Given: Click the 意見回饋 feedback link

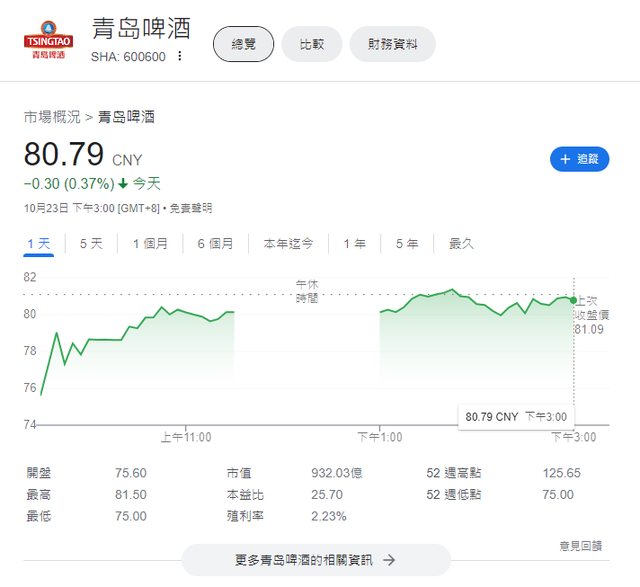Looking at the screenshot, I should click(x=580, y=546).
